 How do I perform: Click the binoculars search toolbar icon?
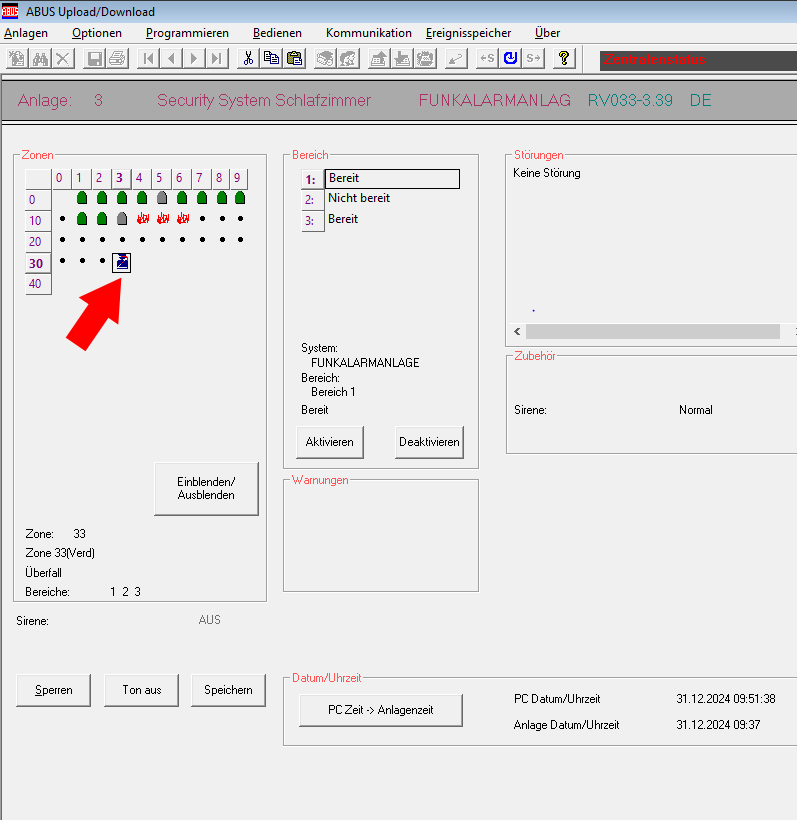tap(40, 58)
